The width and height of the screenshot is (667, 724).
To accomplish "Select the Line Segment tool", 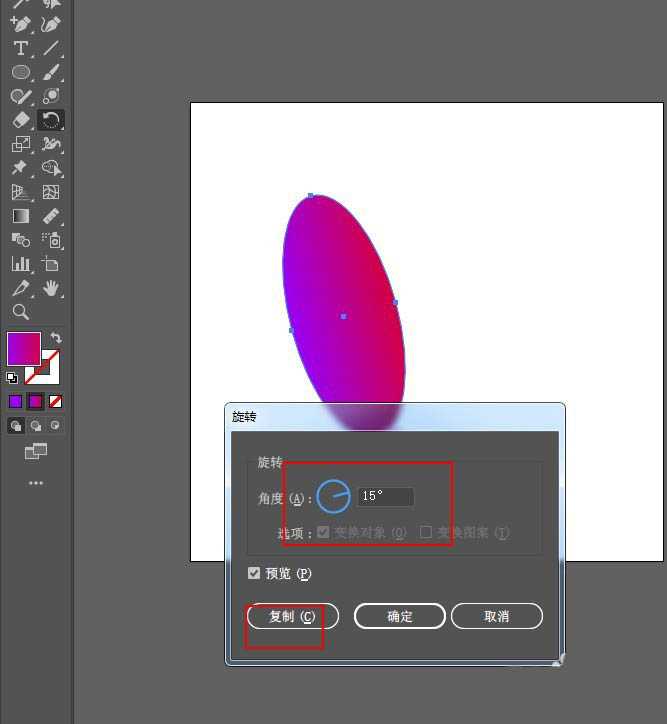I will [x=51, y=48].
